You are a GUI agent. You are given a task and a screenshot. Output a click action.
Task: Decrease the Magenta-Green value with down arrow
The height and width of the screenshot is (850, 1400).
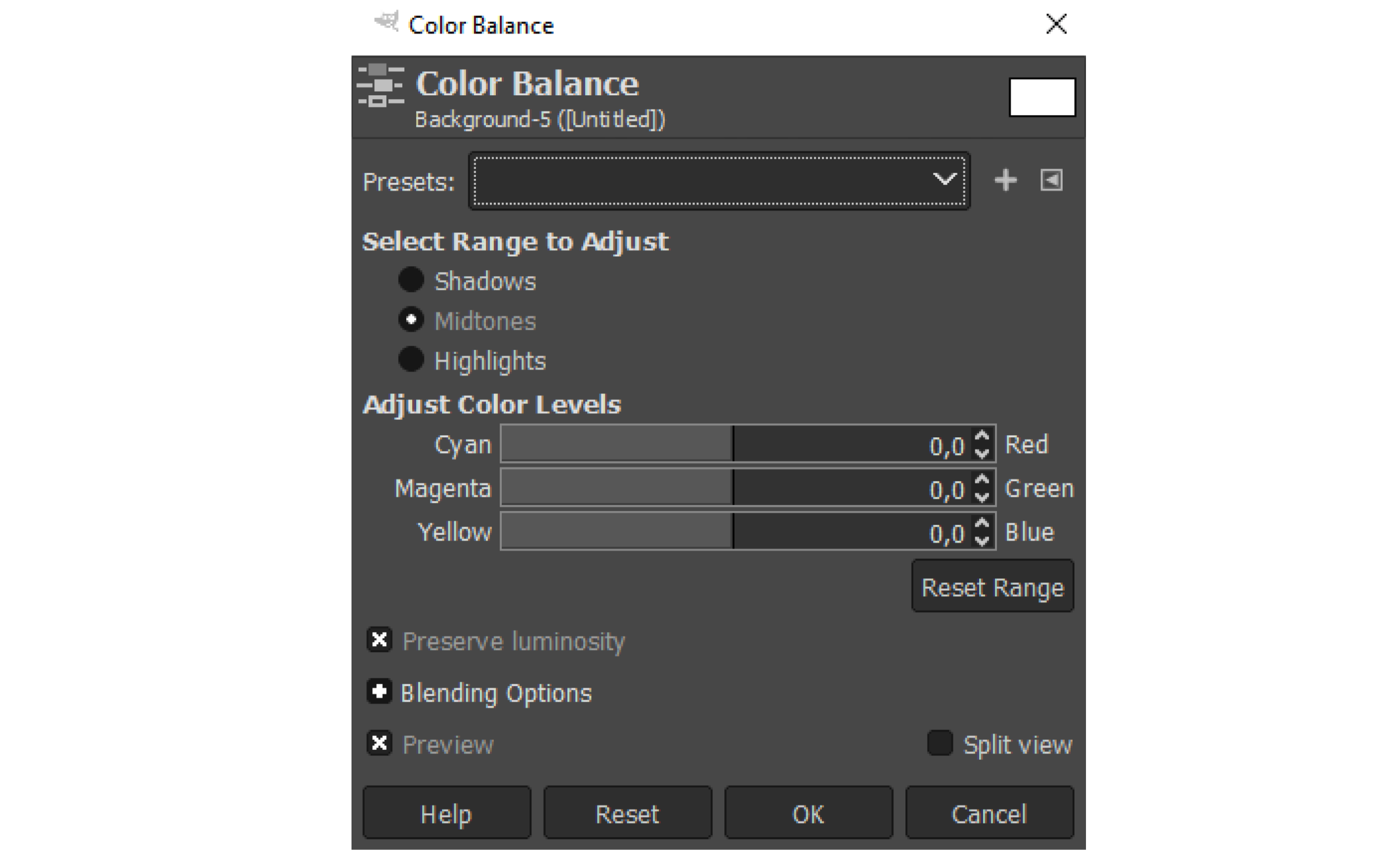[x=982, y=497]
